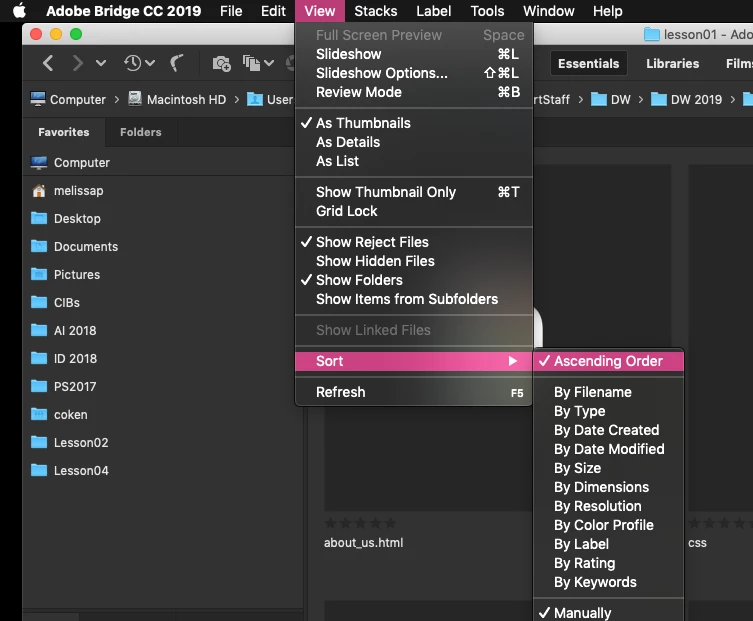Toggle Show Items from Subfolders
The image size is (753, 621).
(414, 299)
